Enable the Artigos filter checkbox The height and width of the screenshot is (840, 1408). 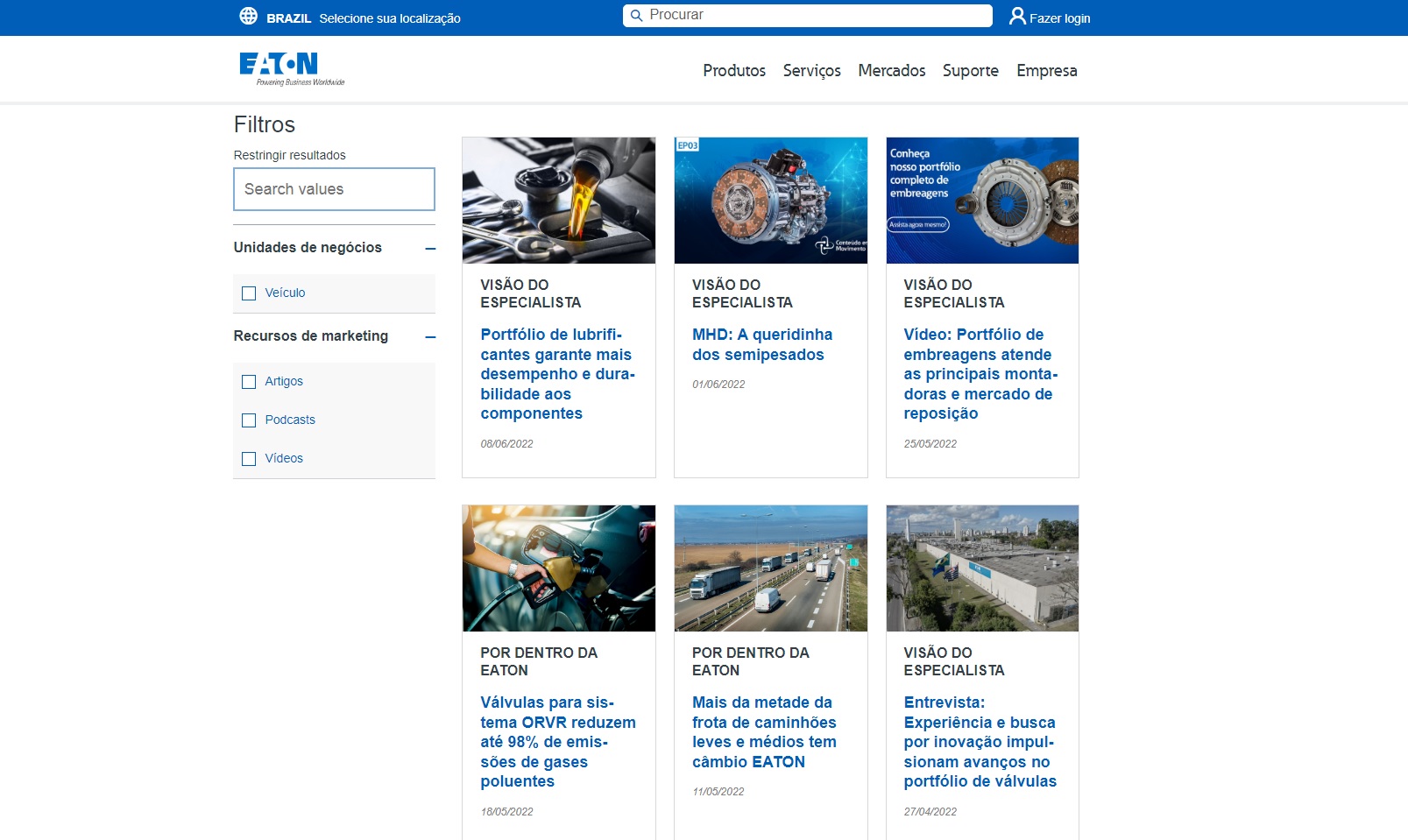[249, 382]
